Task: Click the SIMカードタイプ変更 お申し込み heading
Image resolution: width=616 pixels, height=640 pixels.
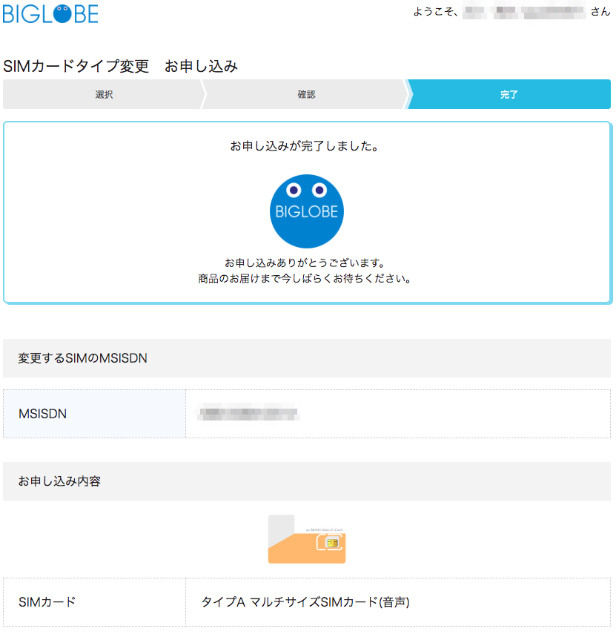Action: click(120, 66)
